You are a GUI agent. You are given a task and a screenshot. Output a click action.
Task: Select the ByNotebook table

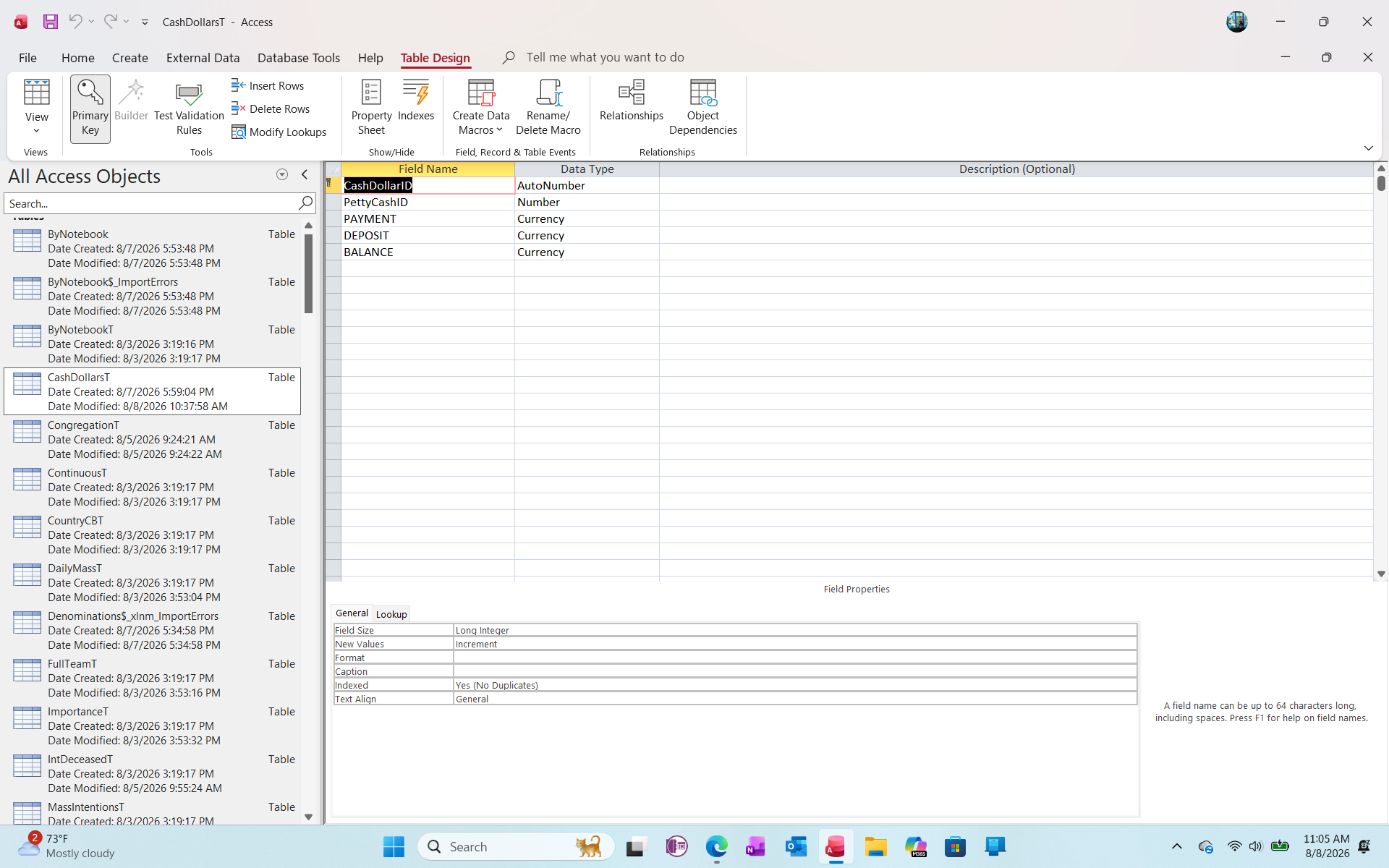pos(153,249)
